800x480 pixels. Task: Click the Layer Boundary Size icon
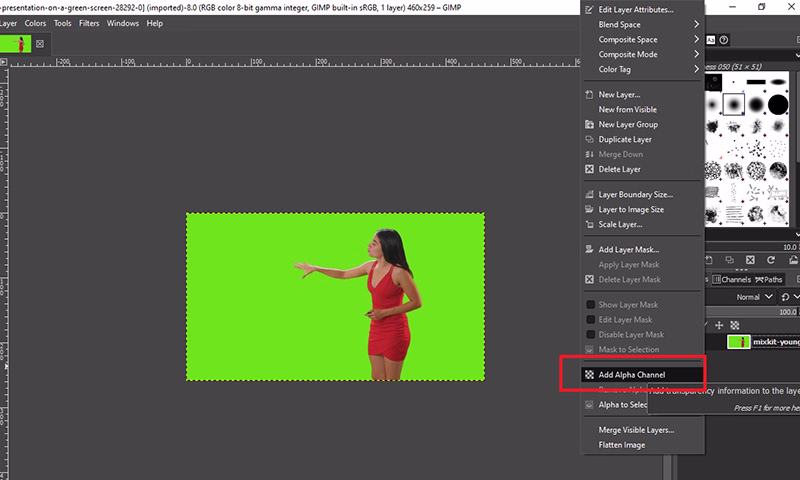click(x=589, y=194)
